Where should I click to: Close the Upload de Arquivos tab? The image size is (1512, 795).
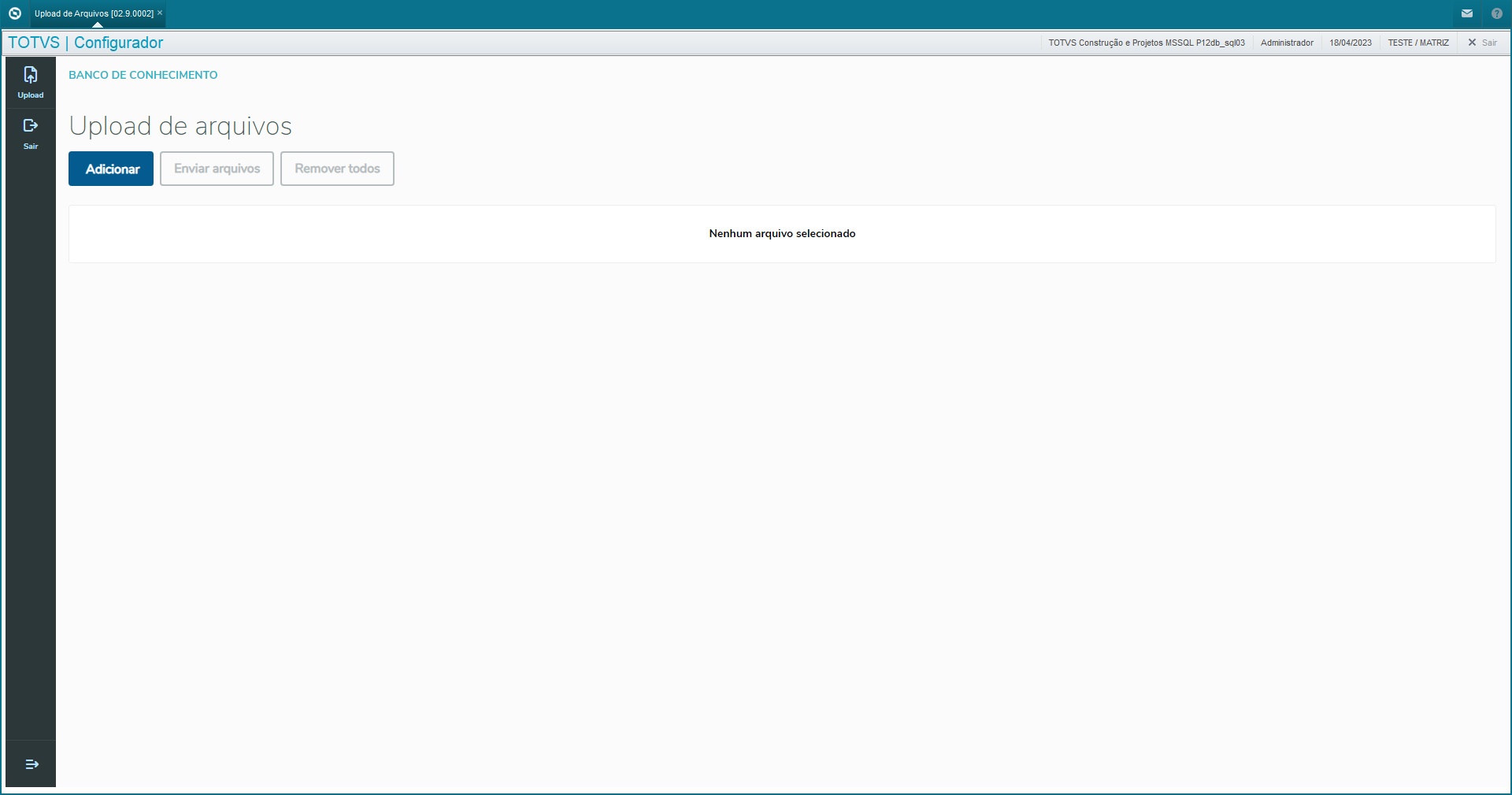click(160, 13)
